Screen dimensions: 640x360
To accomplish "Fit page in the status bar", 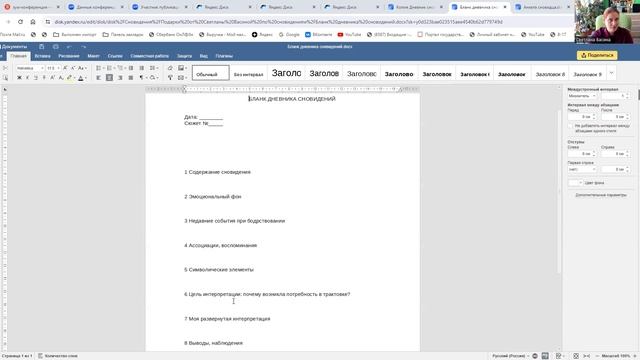I will tap(576, 356).
